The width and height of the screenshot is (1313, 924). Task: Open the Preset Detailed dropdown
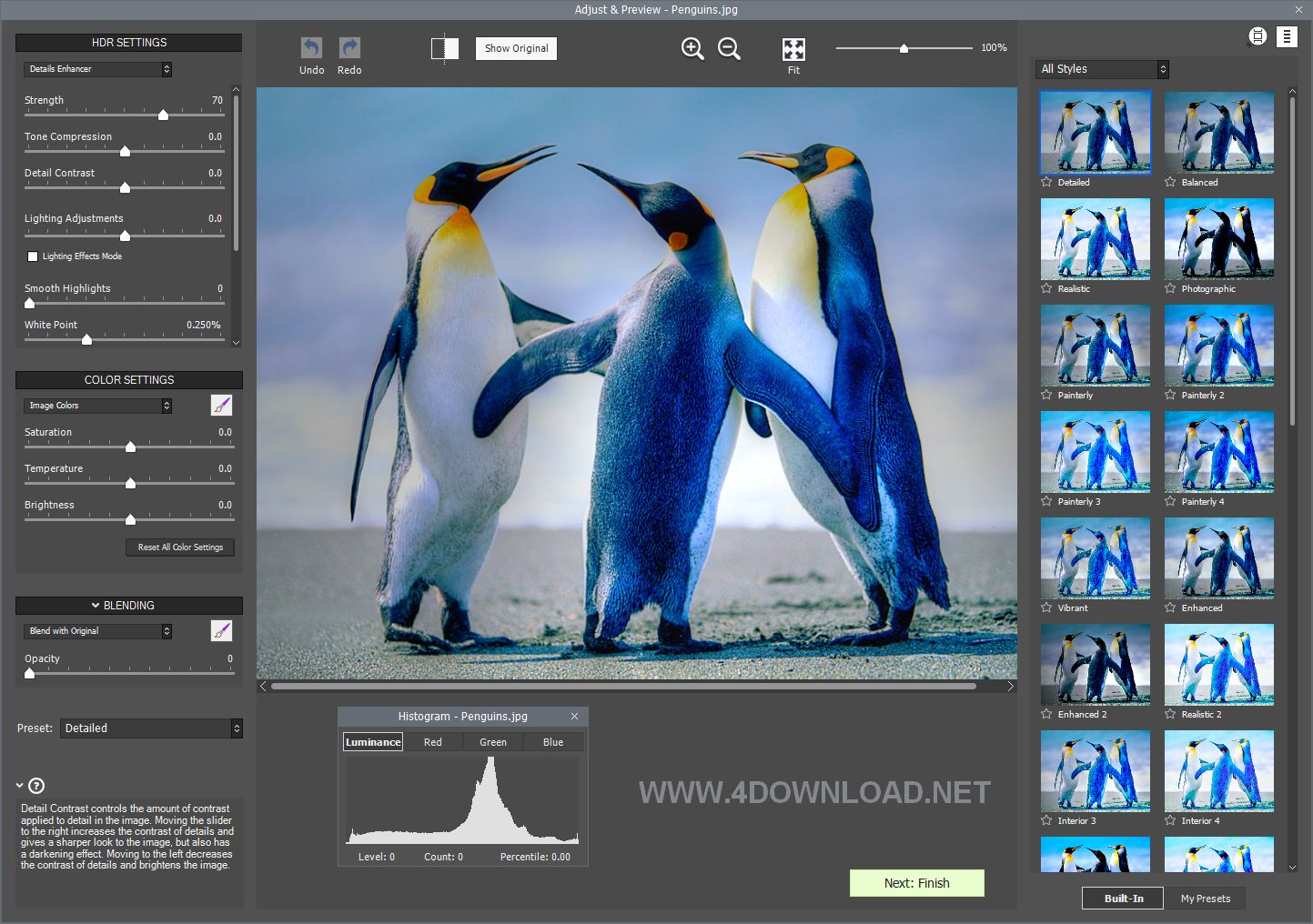pyautogui.click(x=151, y=728)
